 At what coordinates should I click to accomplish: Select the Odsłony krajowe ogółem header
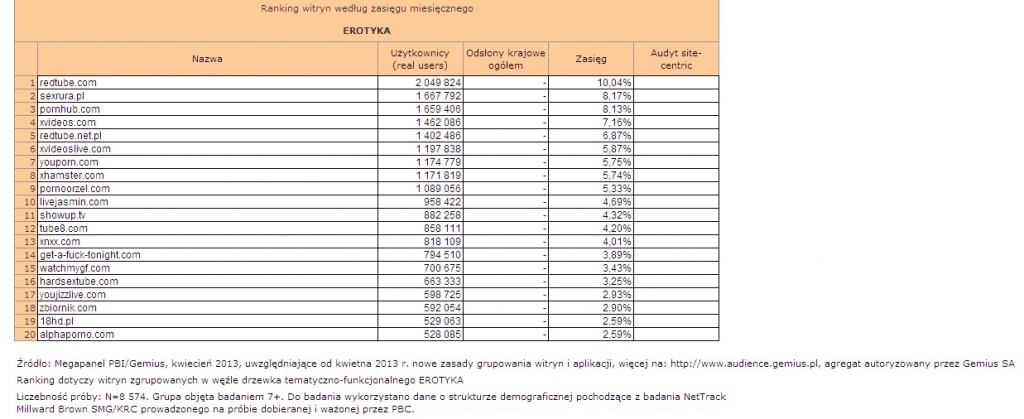[506, 59]
